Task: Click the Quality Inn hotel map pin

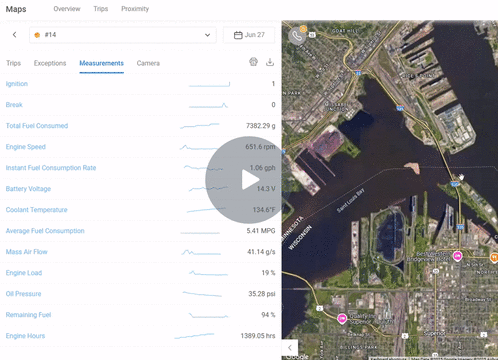Action: (x=342, y=319)
